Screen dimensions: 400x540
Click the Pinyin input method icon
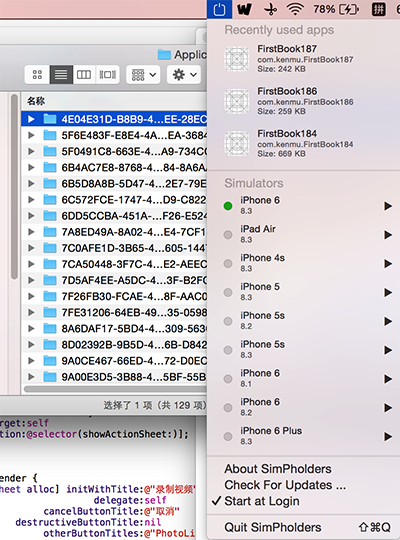378,9
